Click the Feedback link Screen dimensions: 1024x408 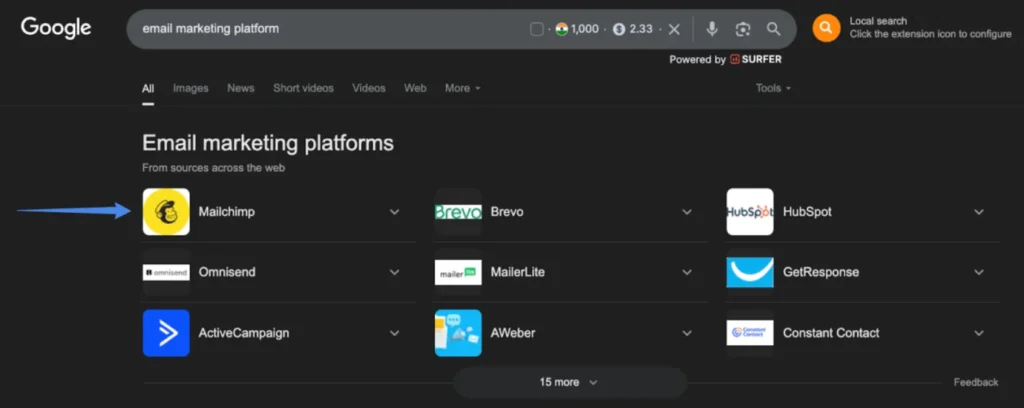point(976,383)
